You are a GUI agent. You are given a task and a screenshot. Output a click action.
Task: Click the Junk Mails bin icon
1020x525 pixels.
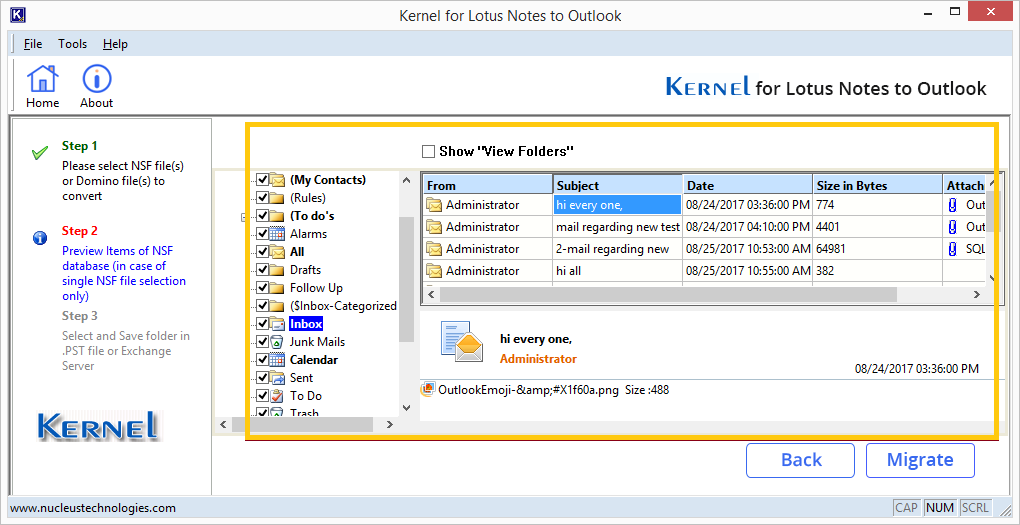click(x=278, y=342)
